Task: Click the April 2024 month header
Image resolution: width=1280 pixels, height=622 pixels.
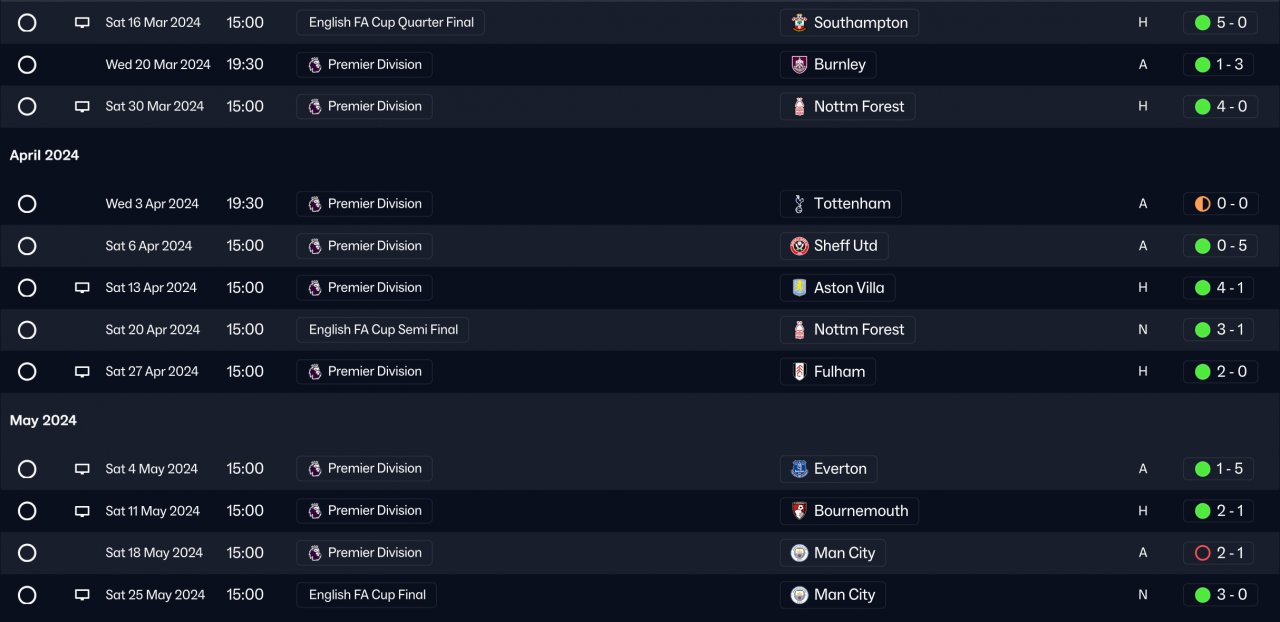Action: click(44, 156)
